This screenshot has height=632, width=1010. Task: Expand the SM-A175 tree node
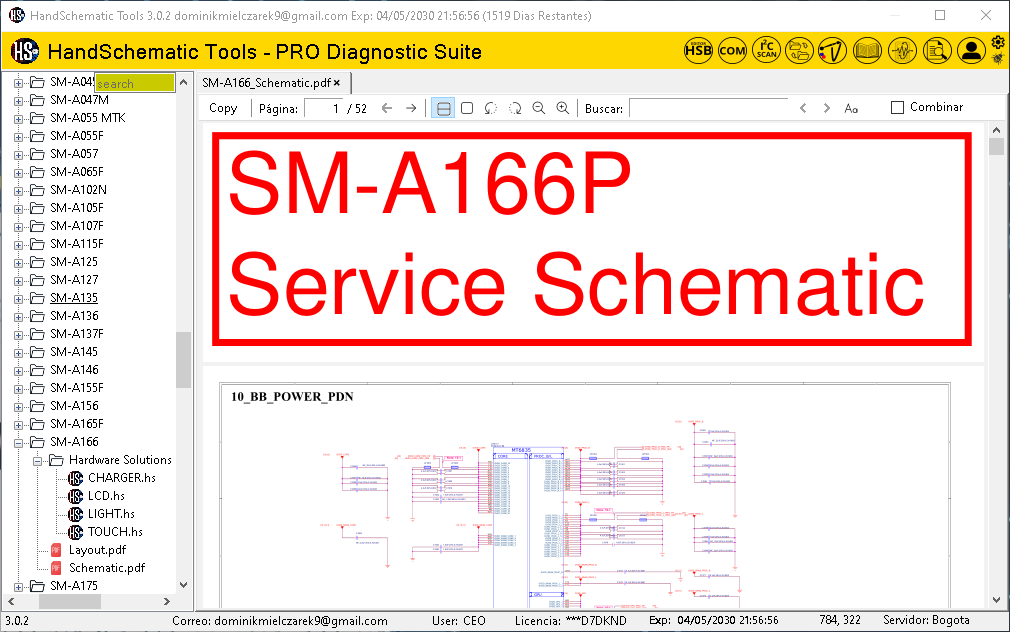pos(19,587)
